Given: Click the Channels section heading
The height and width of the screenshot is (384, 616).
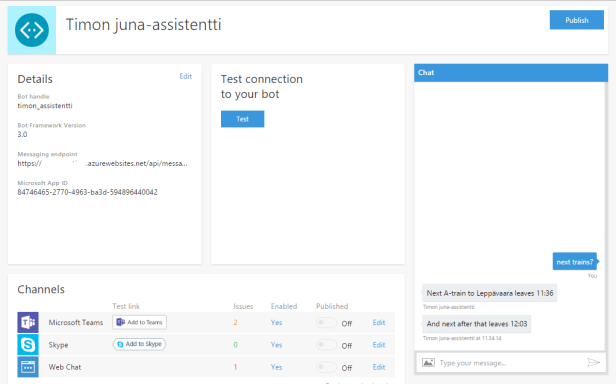Looking at the screenshot, I should point(41,289).
